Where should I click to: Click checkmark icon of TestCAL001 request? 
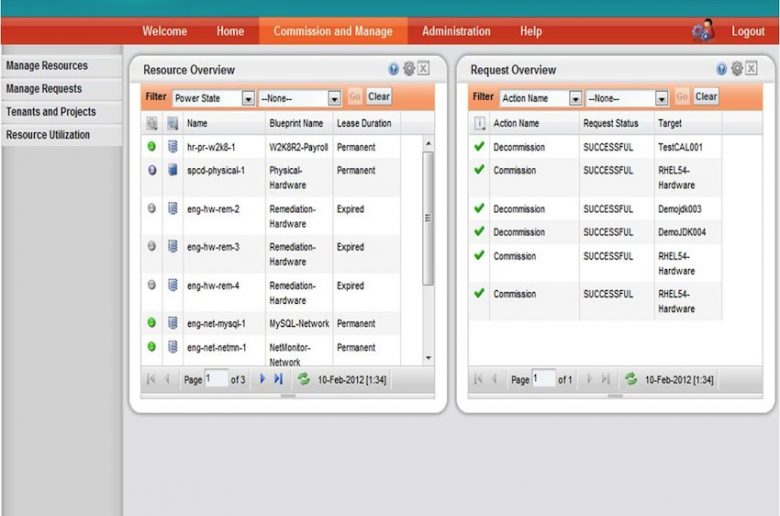pos(479,146)
